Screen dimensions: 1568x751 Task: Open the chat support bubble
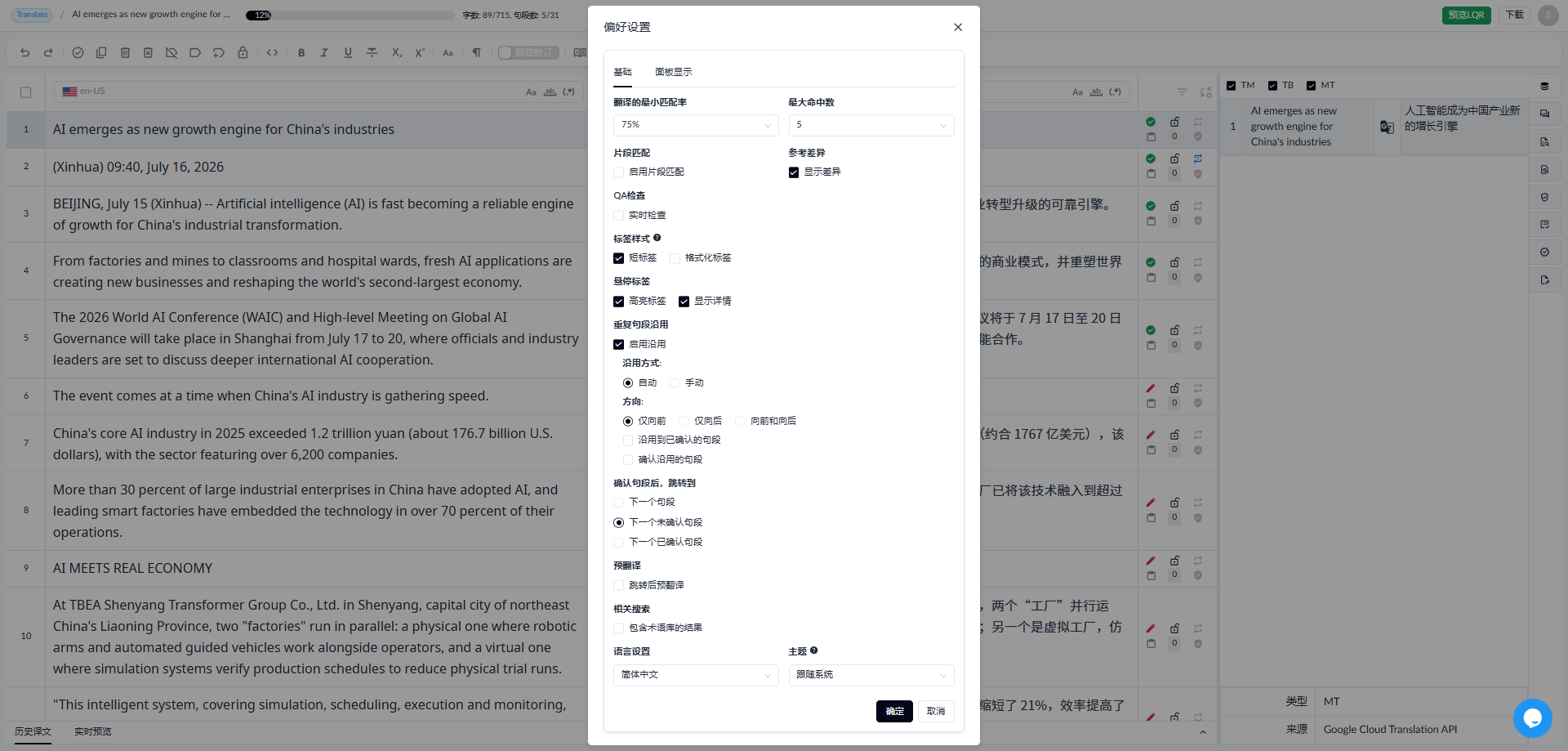point(1532,718)
